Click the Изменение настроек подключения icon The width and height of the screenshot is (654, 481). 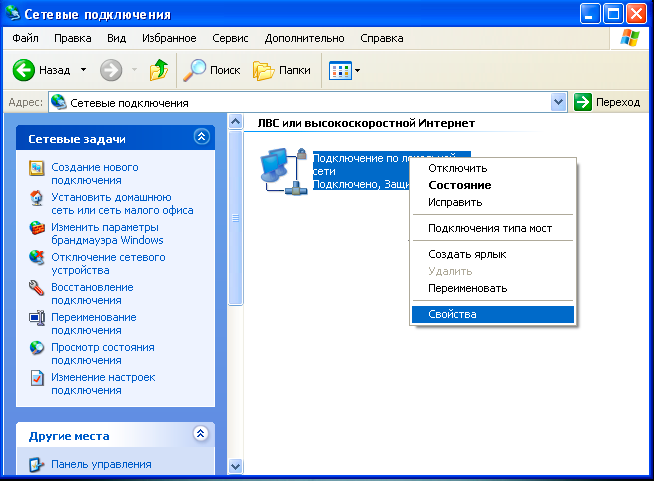(x=37, y=378)
